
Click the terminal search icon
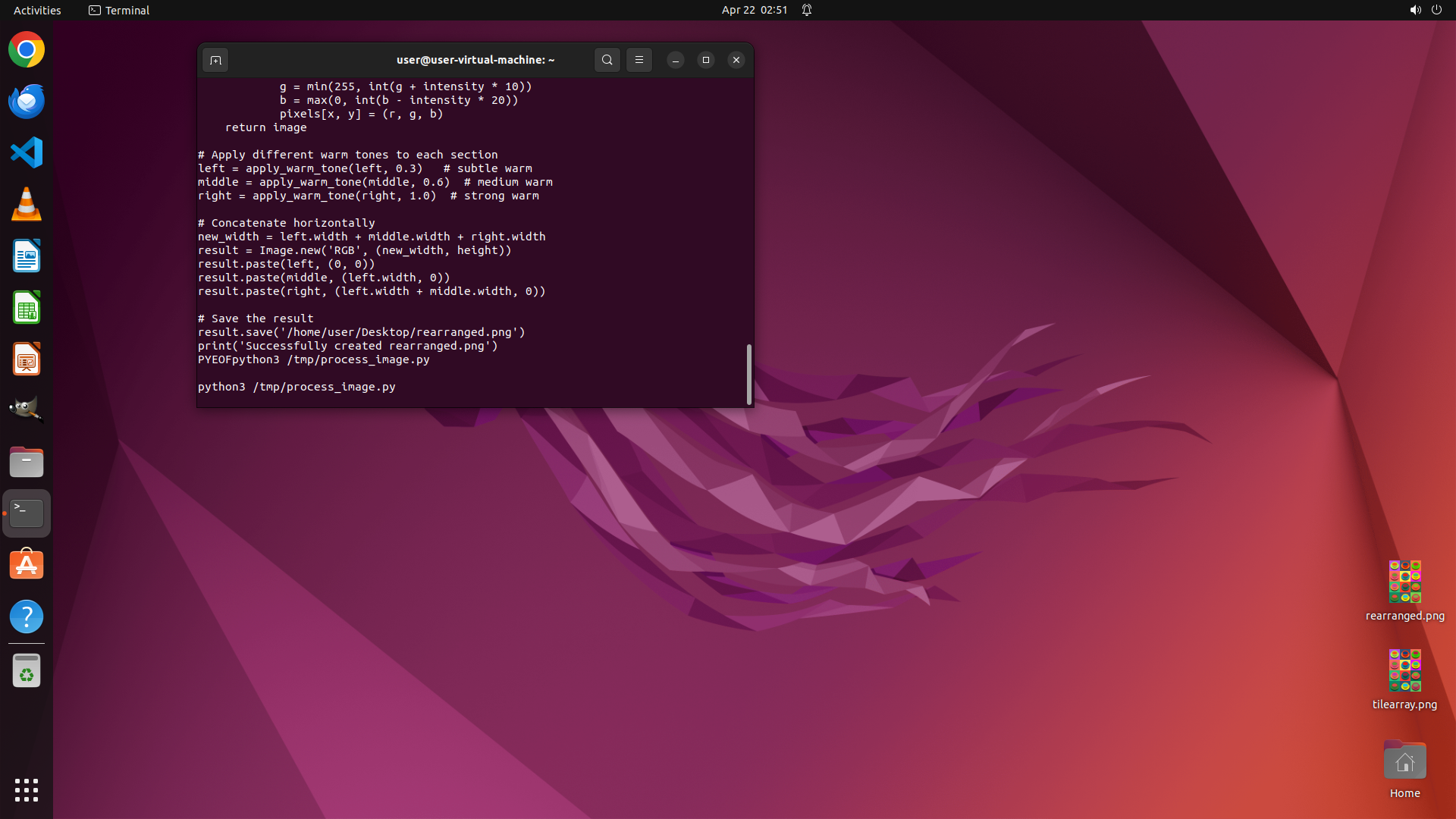click(607, 60)
